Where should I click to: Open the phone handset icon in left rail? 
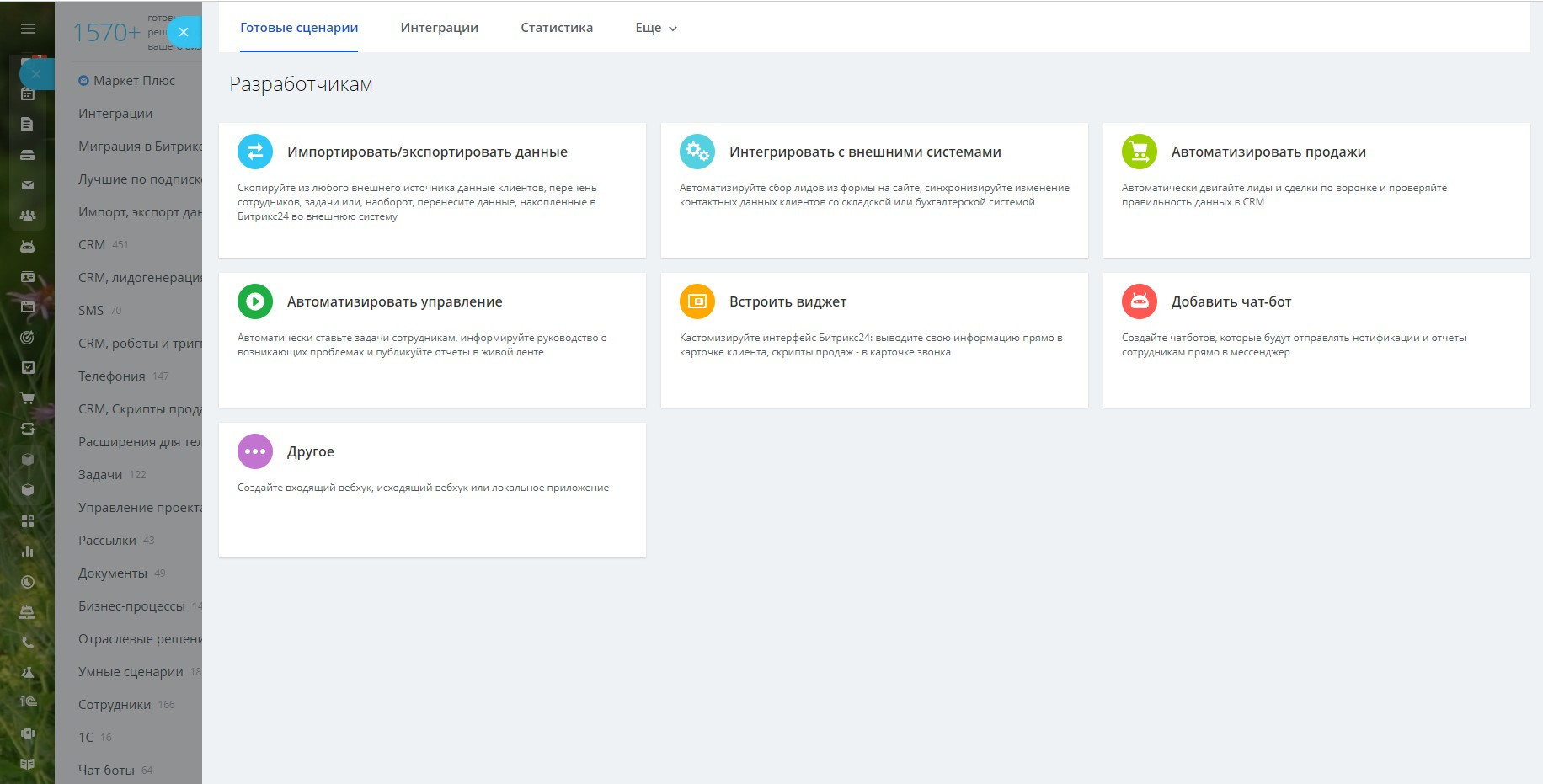tap(28, 643)
